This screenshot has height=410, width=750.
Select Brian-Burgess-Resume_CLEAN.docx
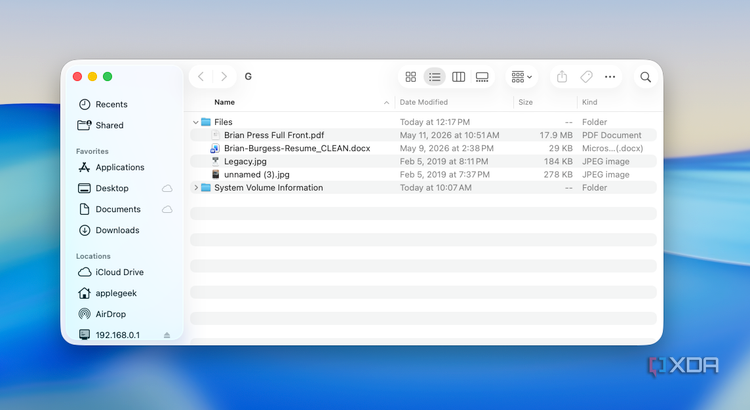(423, 148)
